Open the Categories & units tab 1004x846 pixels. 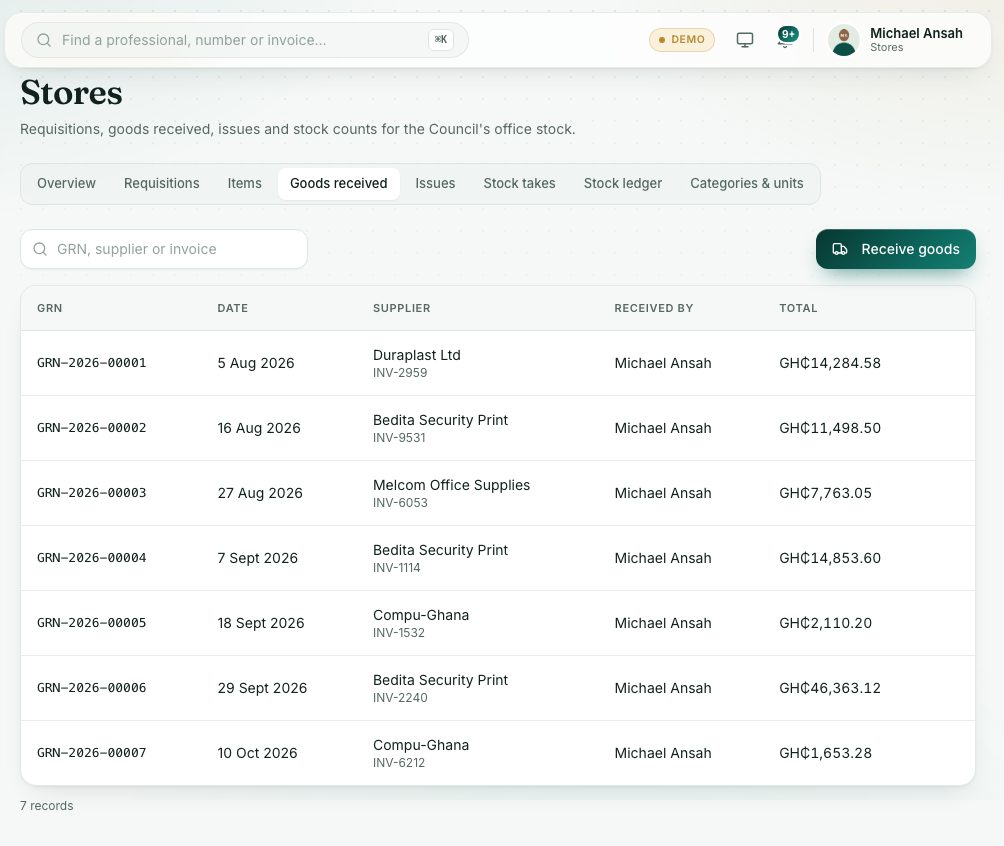[747, 184]
